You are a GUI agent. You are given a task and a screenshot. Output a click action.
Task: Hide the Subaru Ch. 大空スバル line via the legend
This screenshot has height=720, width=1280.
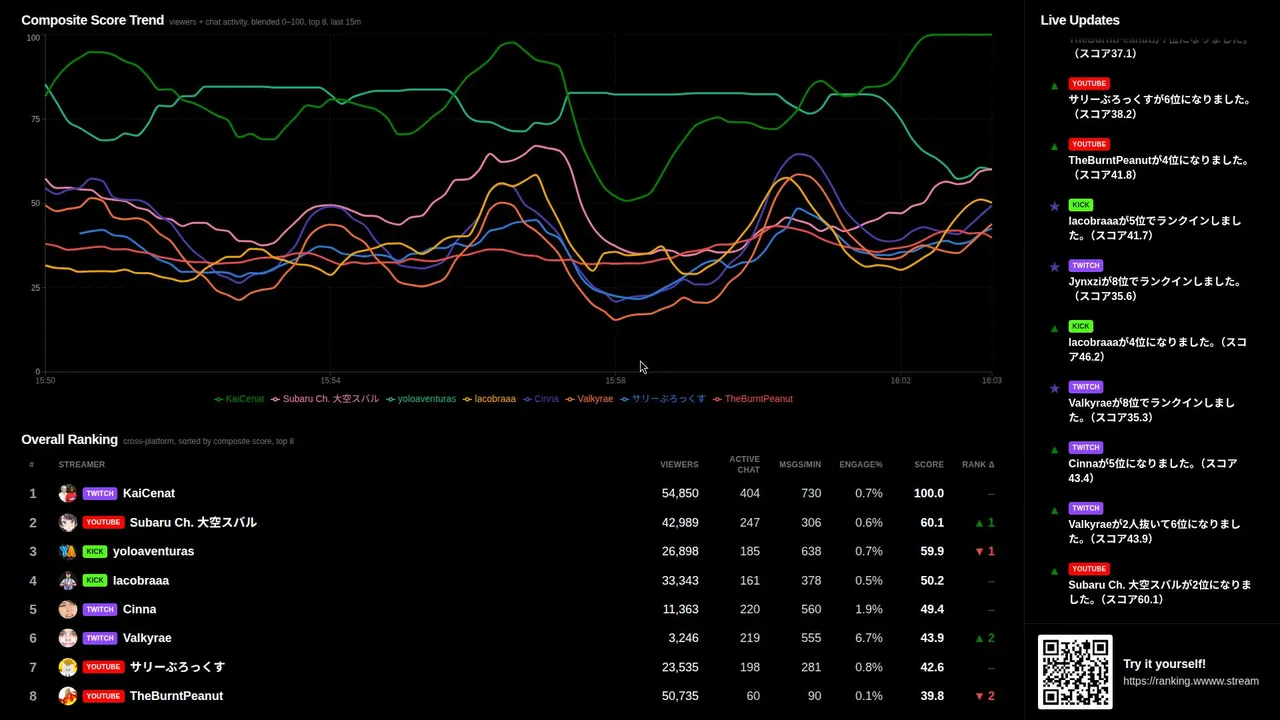[325, 399]
